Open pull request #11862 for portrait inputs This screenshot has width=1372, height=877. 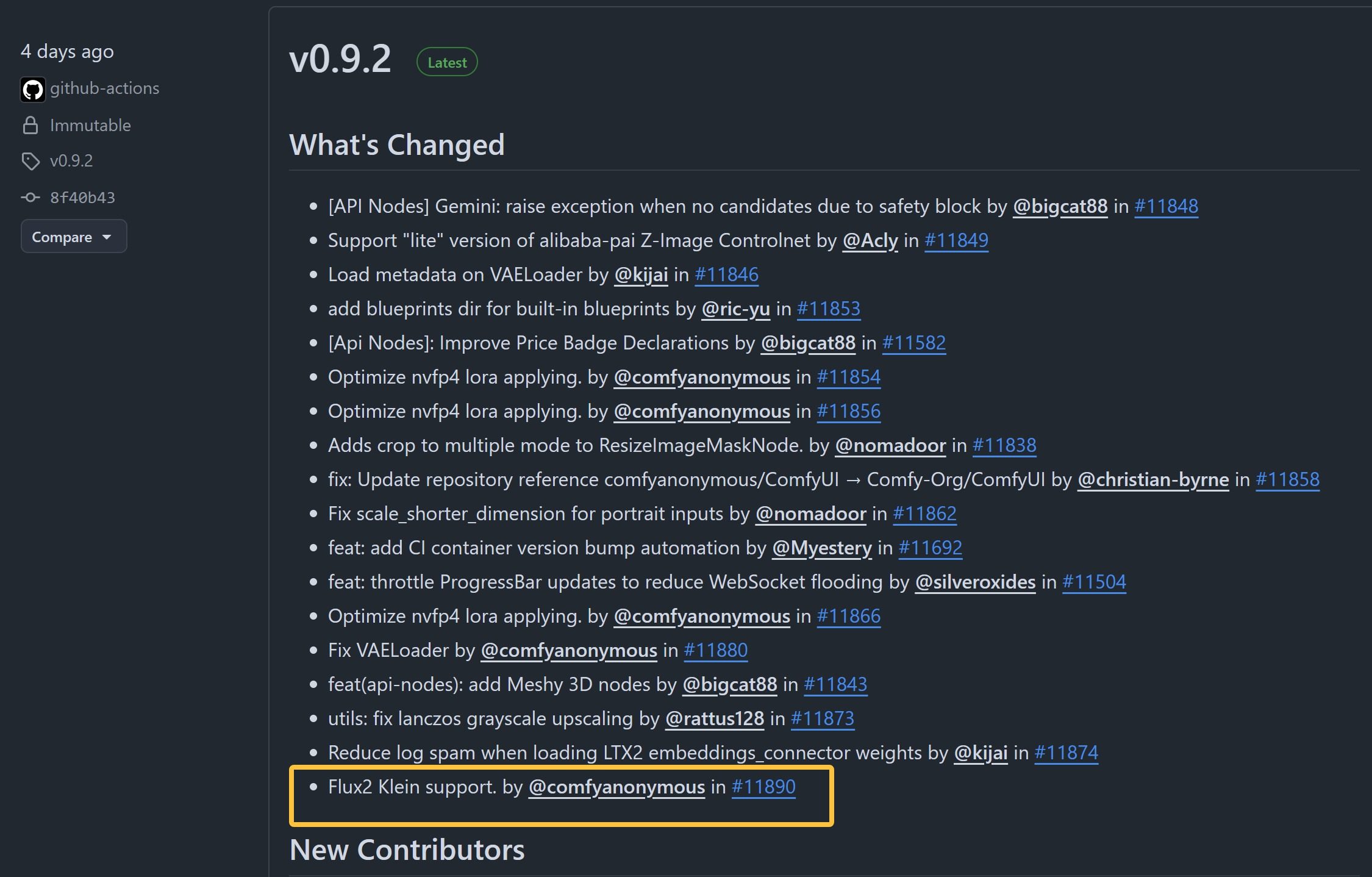[924, 514]
